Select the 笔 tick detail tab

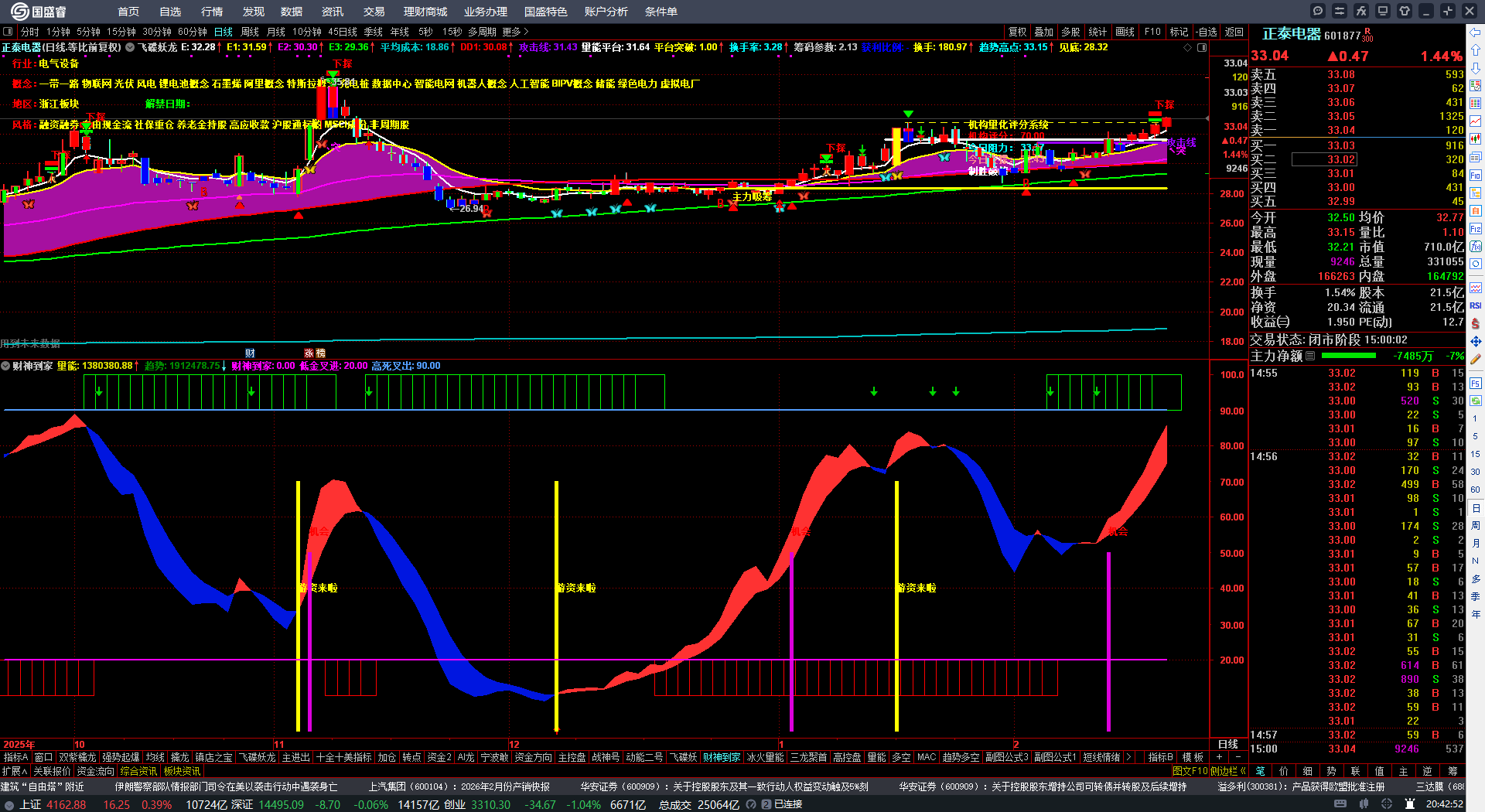[x=1261, y=771]
